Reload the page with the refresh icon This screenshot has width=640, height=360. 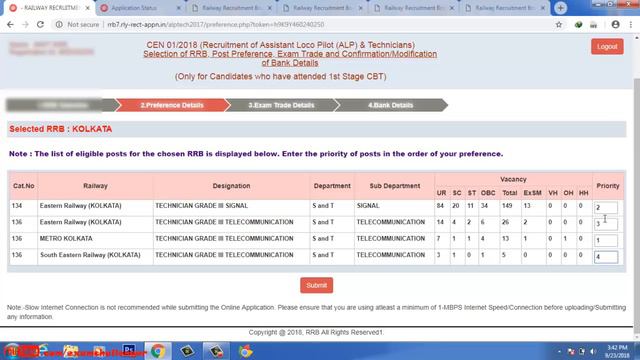(40, 24)
